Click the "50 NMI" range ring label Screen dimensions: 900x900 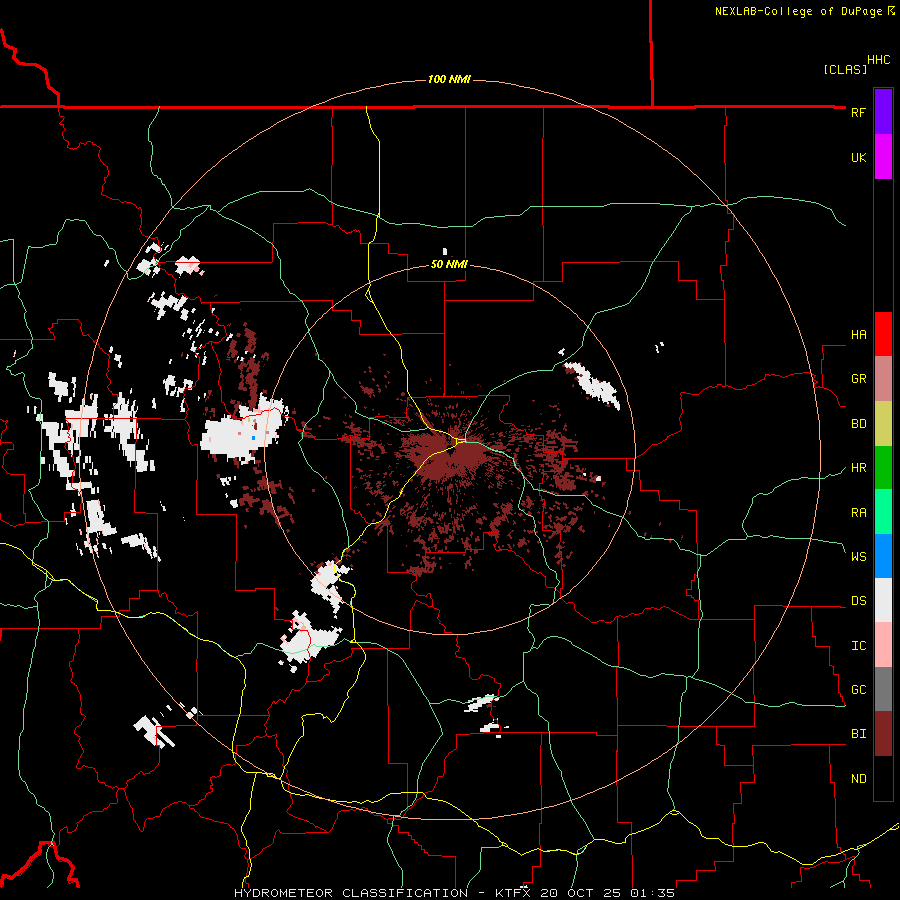(449, 264)
